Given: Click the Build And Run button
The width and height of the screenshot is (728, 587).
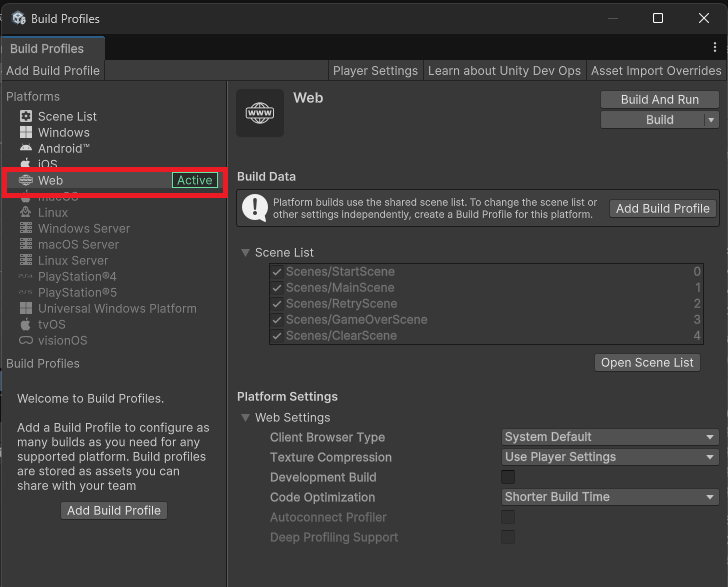Looking at the screenshot, I should [659, 99].
